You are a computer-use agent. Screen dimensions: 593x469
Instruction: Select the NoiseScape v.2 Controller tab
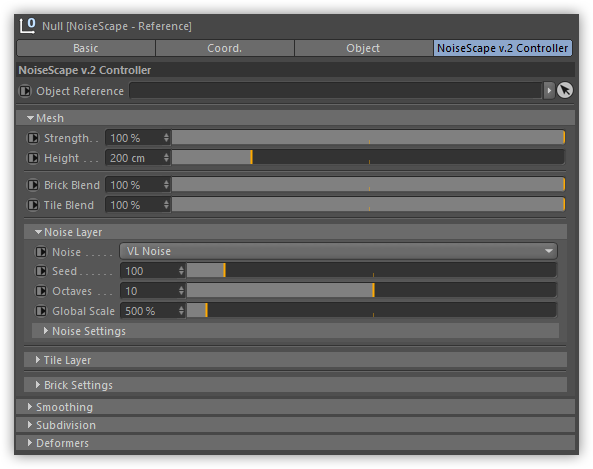tap(503, 48)
